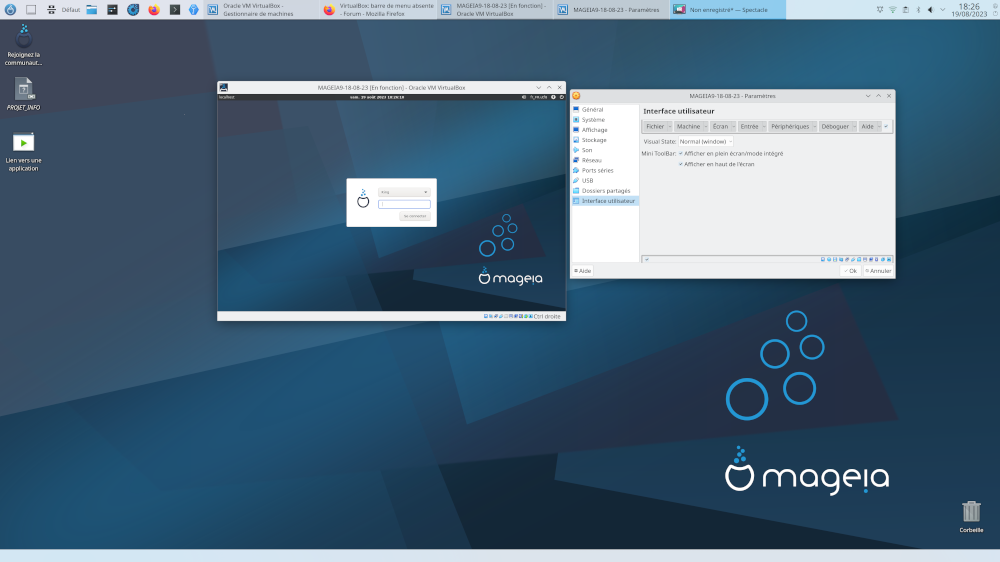Screen dimensions: 1000x562
Task: Toggle the Périphériques menu button in the editor
Action: (x=790, y=126)
